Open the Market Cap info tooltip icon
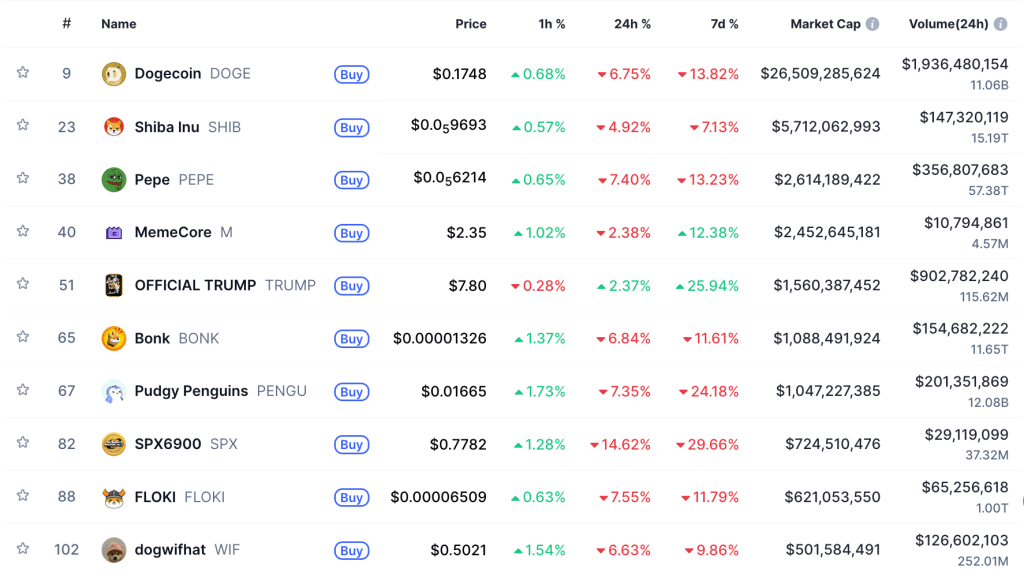This screenshot has width=1024, height=576. tap(874, 23)
